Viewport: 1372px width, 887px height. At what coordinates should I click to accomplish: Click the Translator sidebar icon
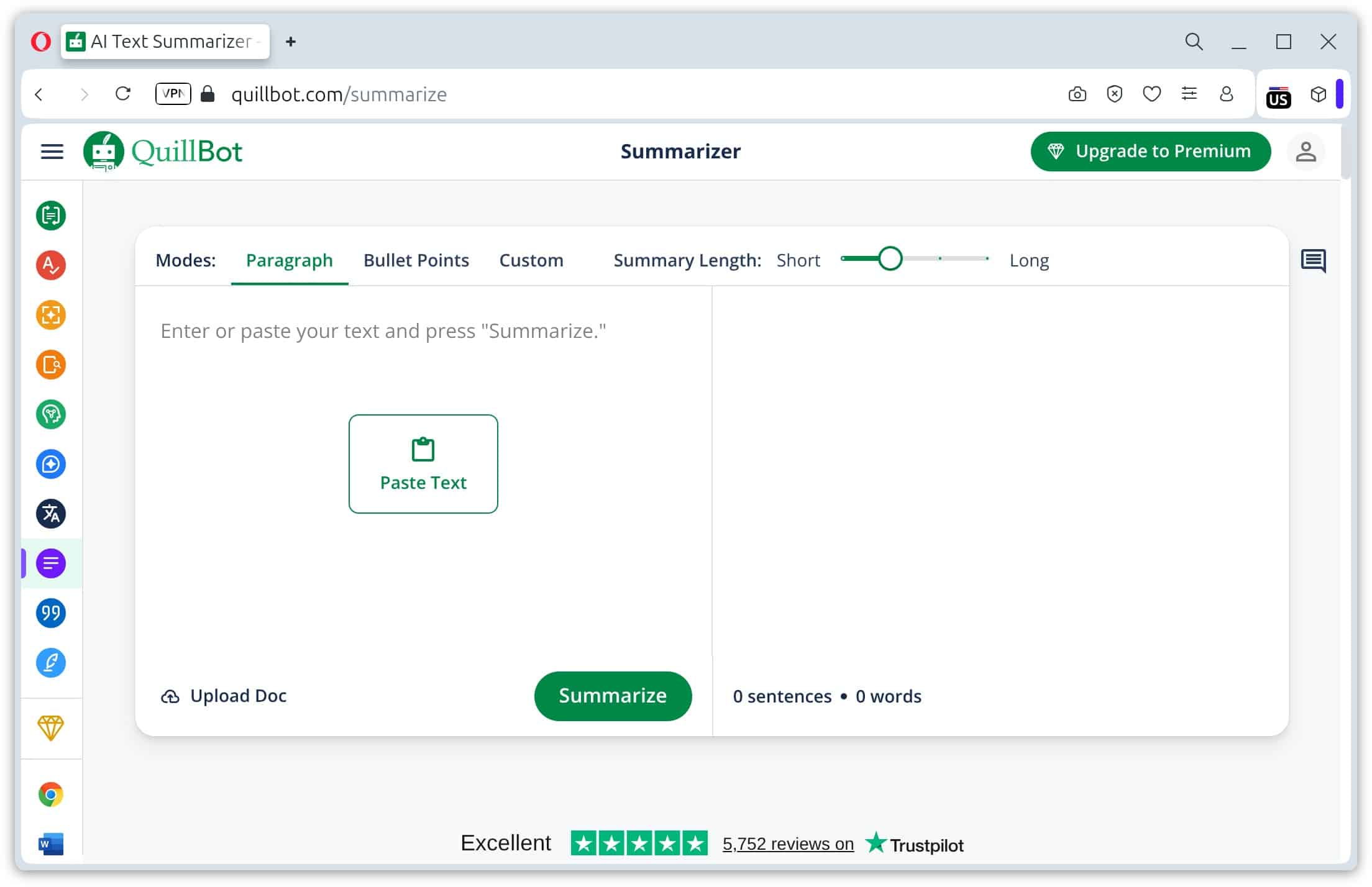[51, 514]
